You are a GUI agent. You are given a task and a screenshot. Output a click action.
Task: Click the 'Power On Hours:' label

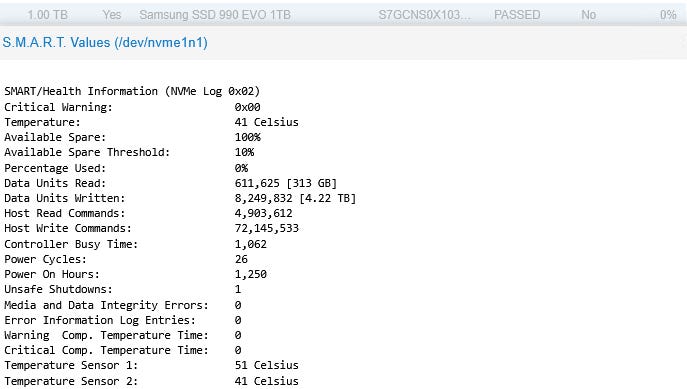[52, 274]
